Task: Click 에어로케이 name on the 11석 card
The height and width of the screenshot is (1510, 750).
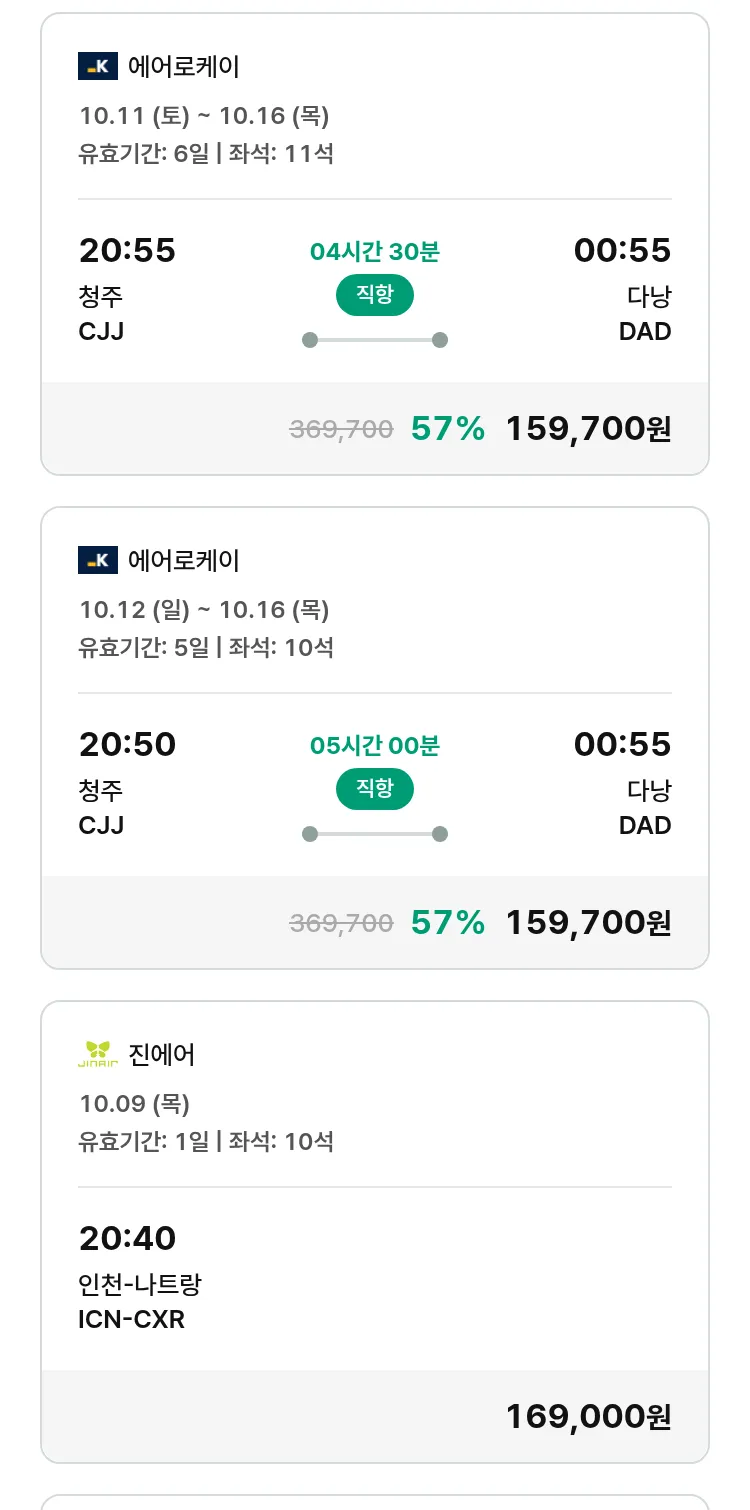Action: tap(184, 67)
